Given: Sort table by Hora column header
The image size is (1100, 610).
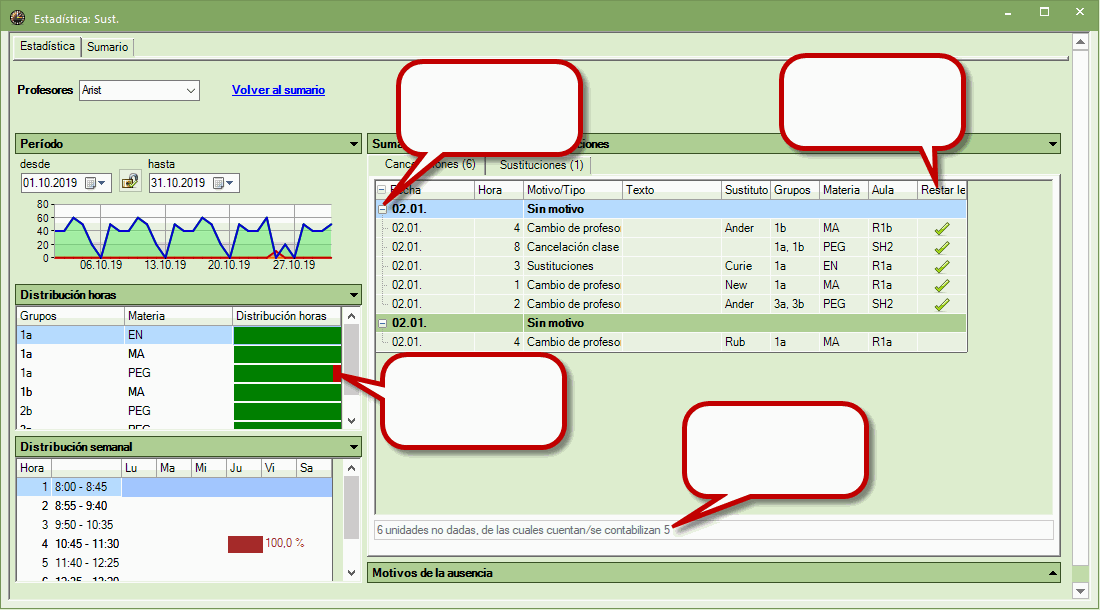Looking at the screenshot, I should (x=499, y=190).
